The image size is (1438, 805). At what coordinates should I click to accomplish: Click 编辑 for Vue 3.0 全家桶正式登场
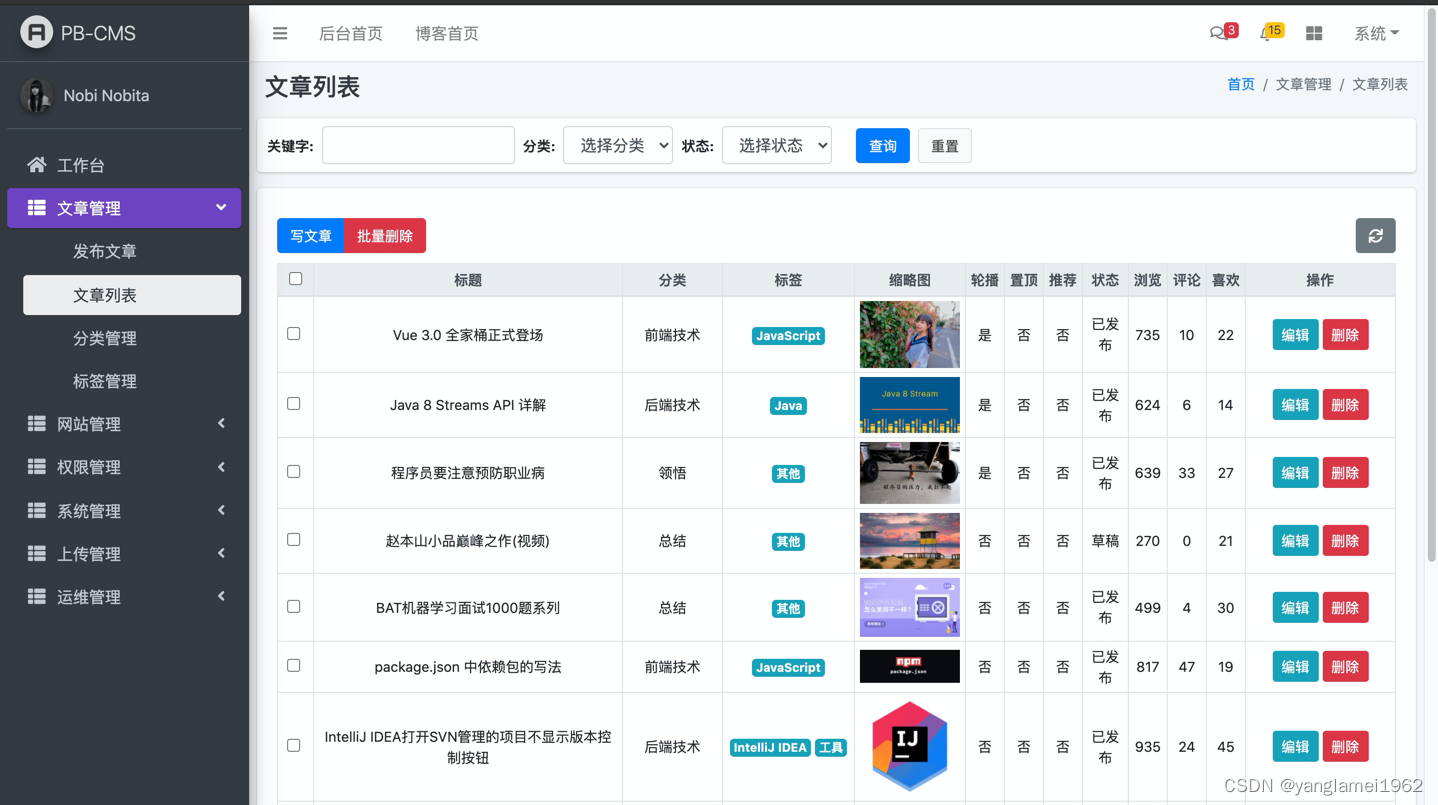click(1295, 335)
